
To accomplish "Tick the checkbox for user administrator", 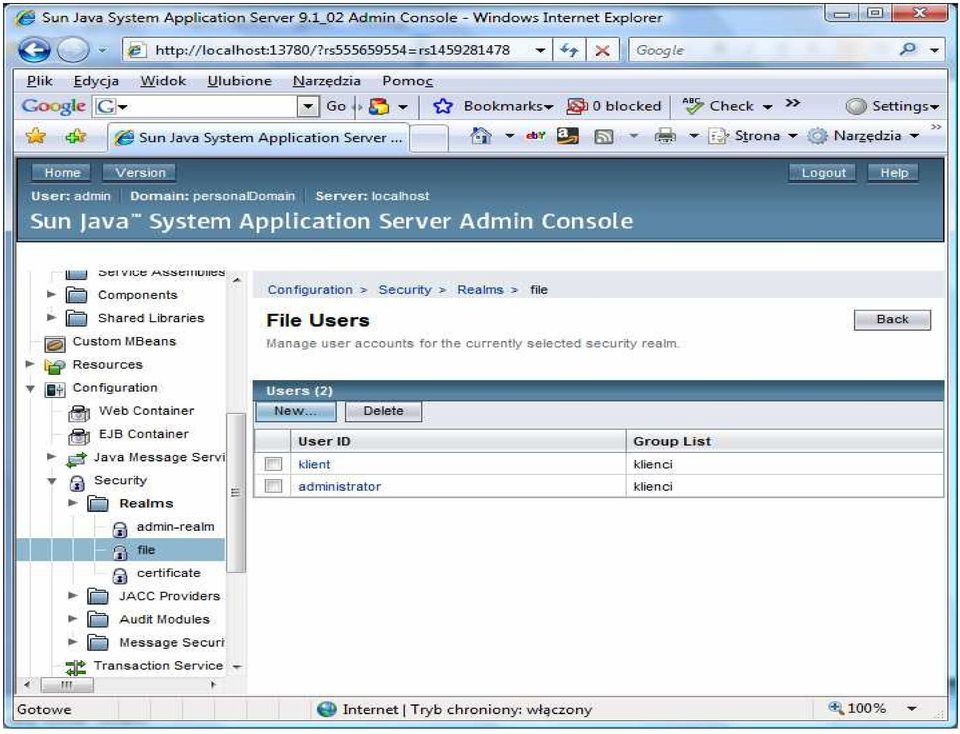I will tap(273, 486).
